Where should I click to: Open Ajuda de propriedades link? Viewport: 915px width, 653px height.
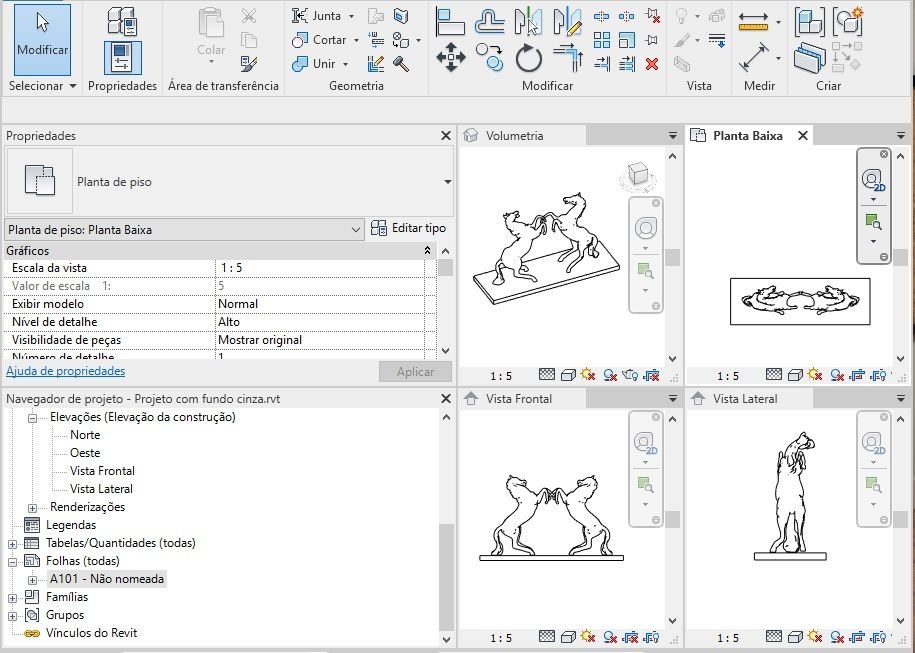(x=65, y=371)
